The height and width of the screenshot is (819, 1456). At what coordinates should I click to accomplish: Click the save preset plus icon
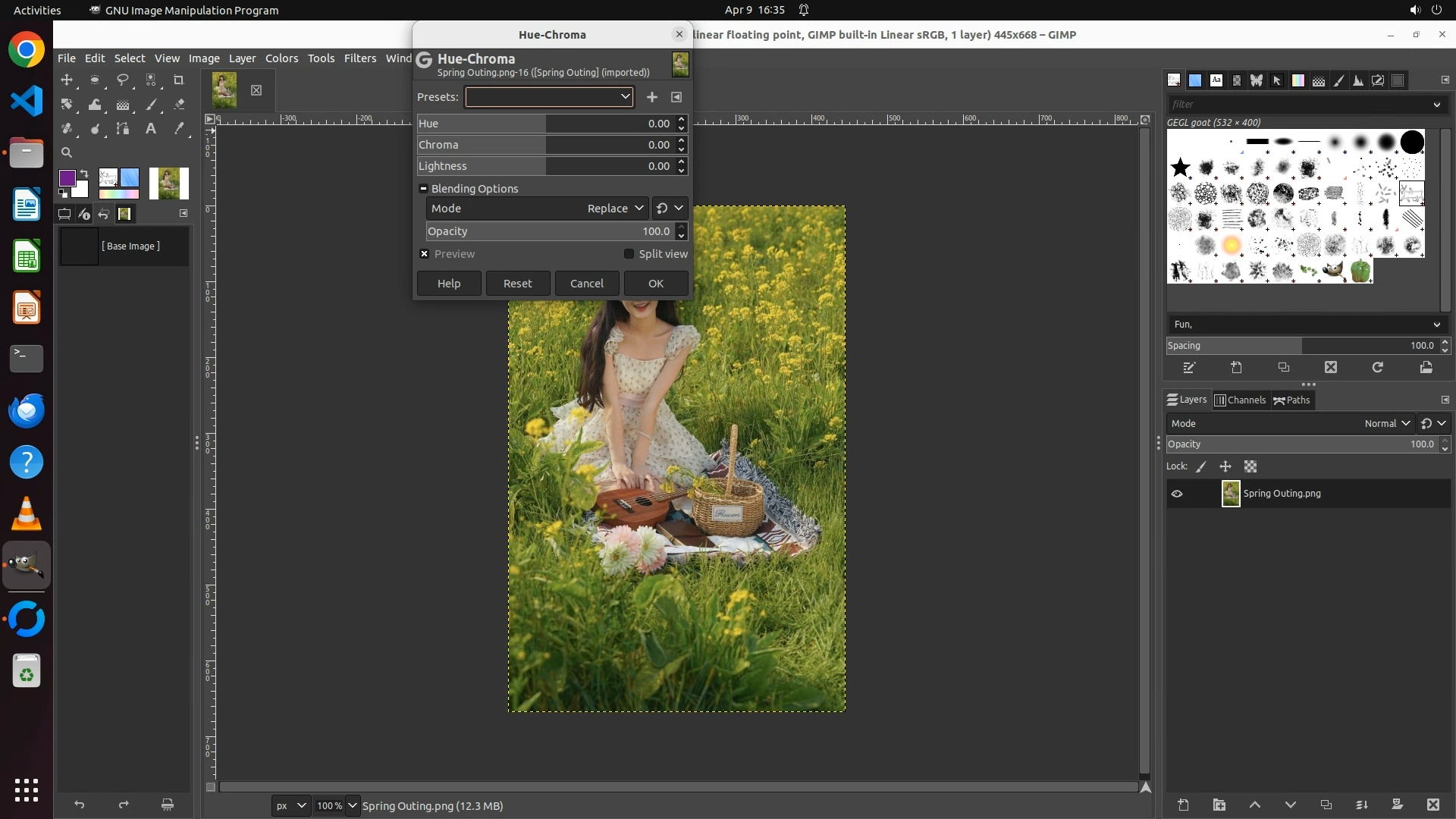click(652, 97)
